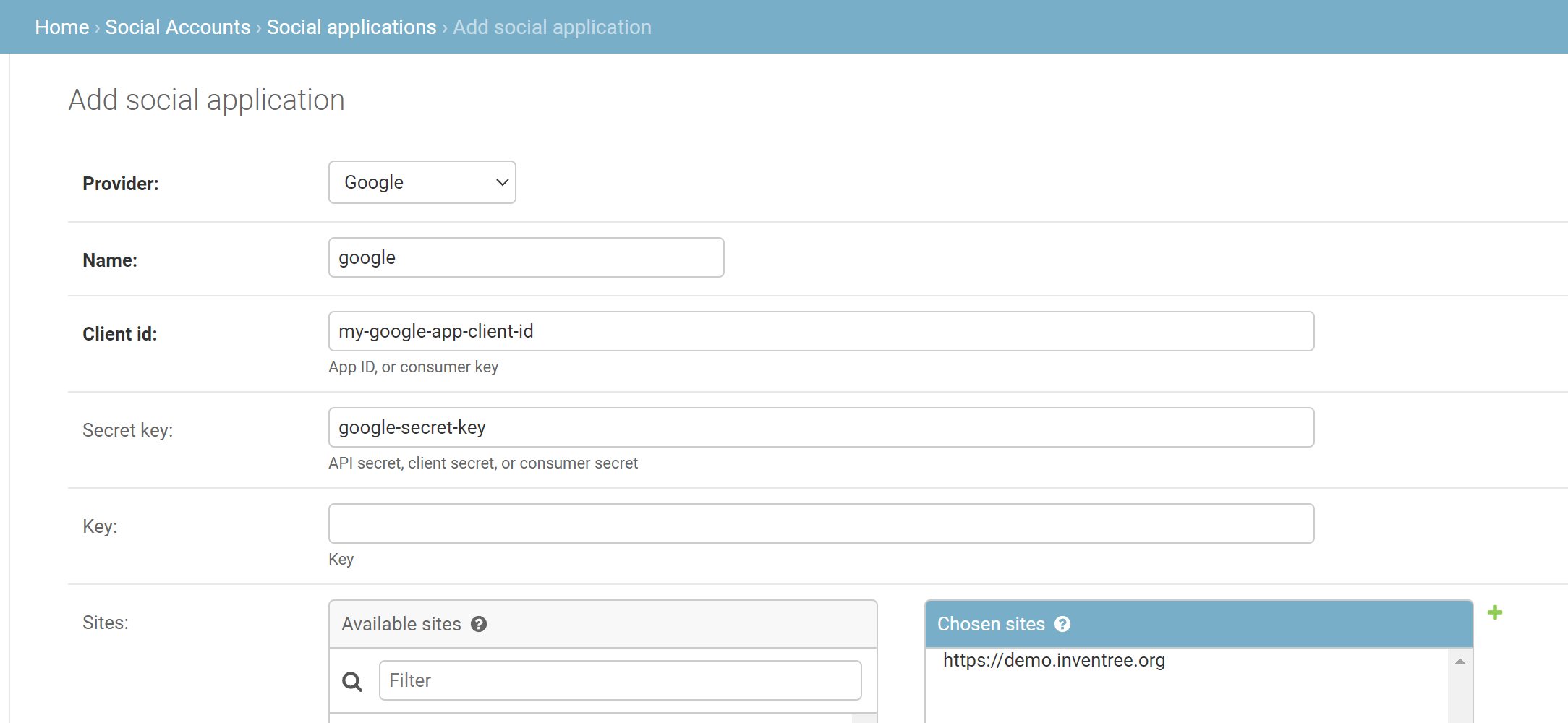Select https://demo.inventree.org in Chosen sites
The width and height of the screenshot is (1568, 723).
[x=1054, y=660]
